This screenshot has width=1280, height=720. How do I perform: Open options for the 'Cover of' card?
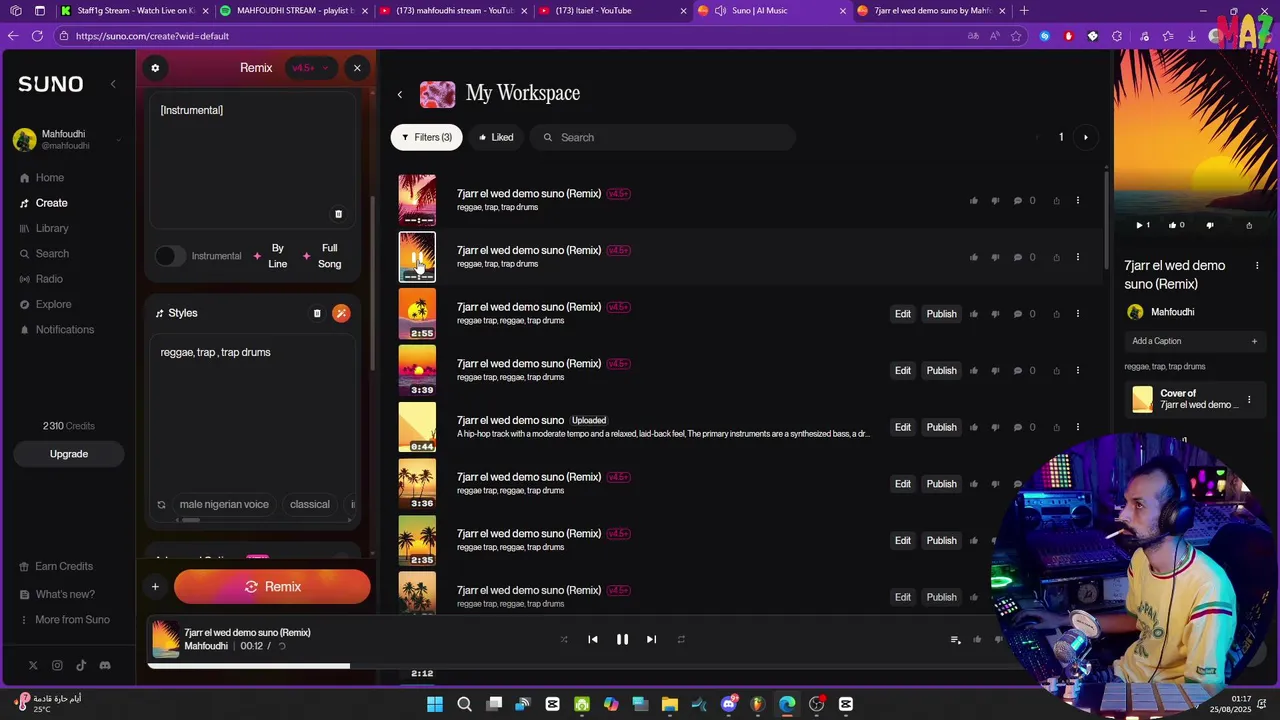coord(1249,400)
